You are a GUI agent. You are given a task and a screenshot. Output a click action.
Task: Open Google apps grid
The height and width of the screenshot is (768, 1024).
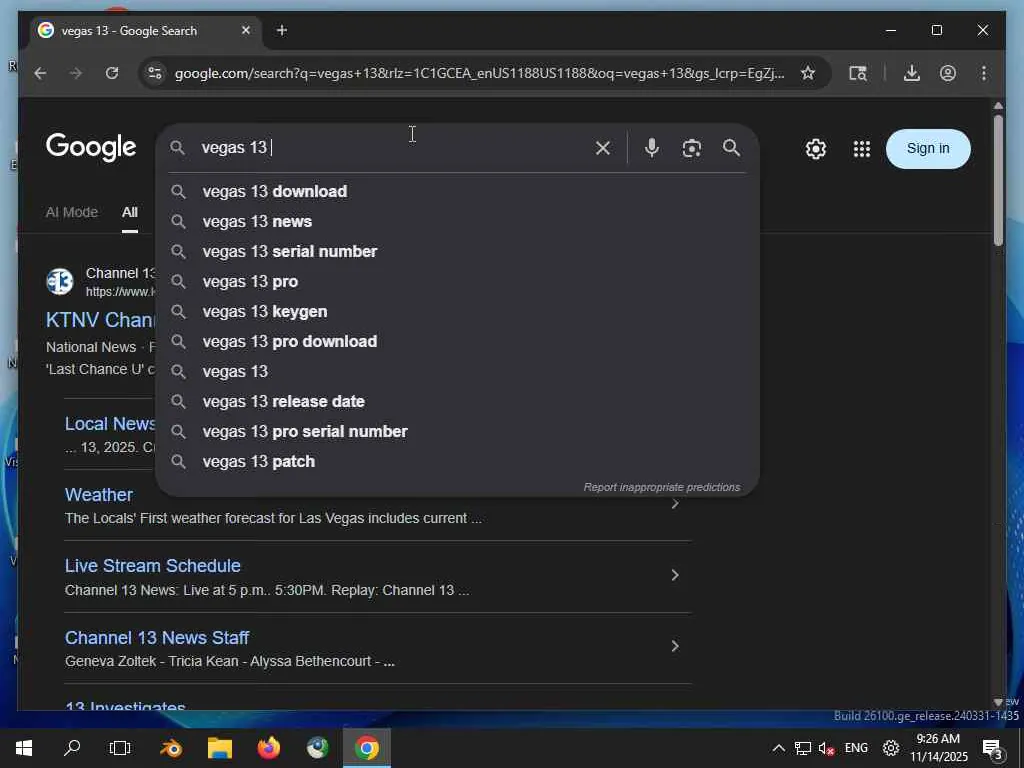(x=861, y=149)
